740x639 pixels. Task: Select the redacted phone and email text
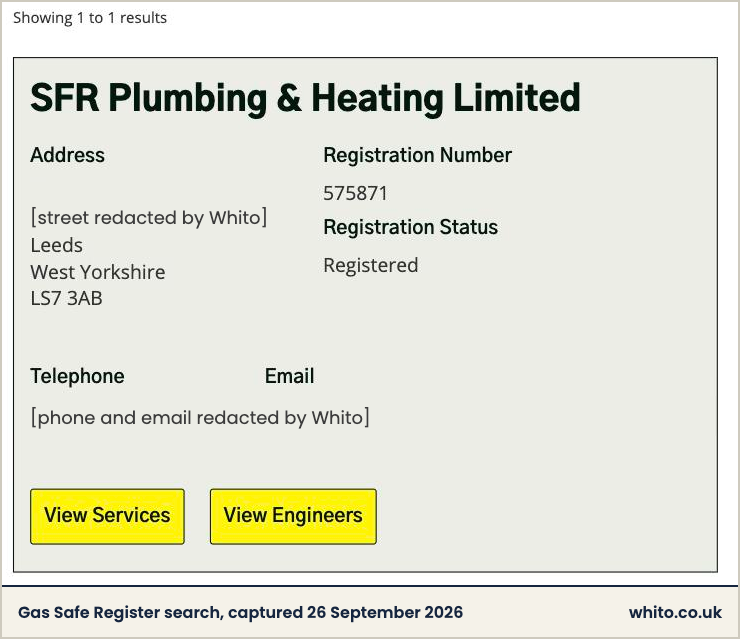[x=200, y=418]
